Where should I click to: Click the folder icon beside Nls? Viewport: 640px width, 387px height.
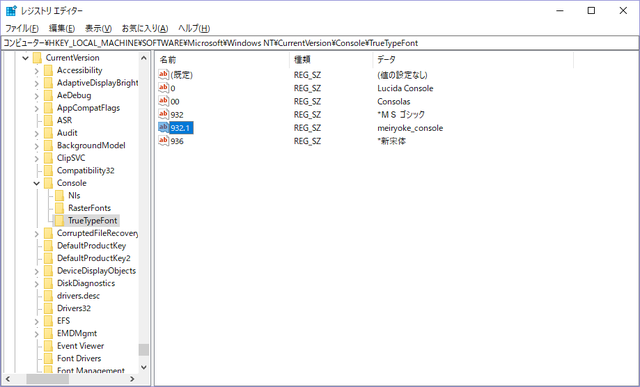59,196
